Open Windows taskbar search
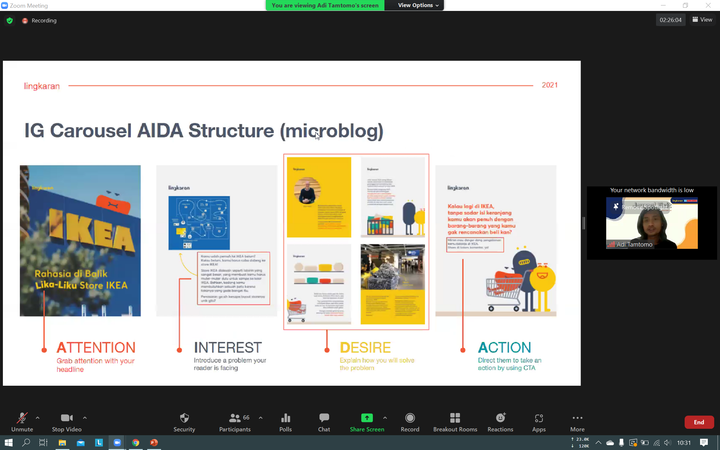This screenshot has height=450, width=720. tap(26, 443)
